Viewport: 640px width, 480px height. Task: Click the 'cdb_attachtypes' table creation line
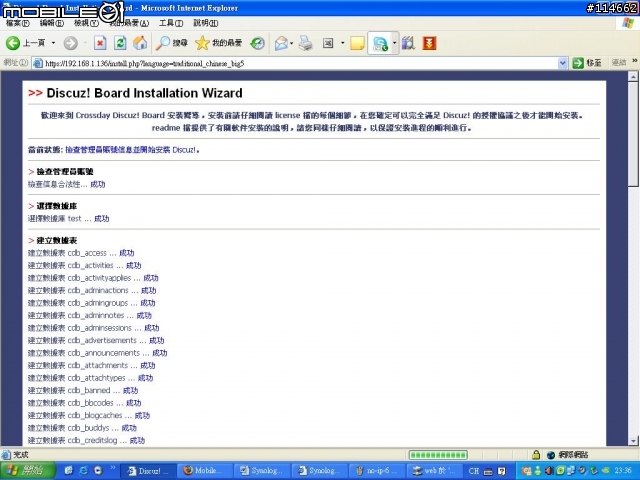point(91,378)
